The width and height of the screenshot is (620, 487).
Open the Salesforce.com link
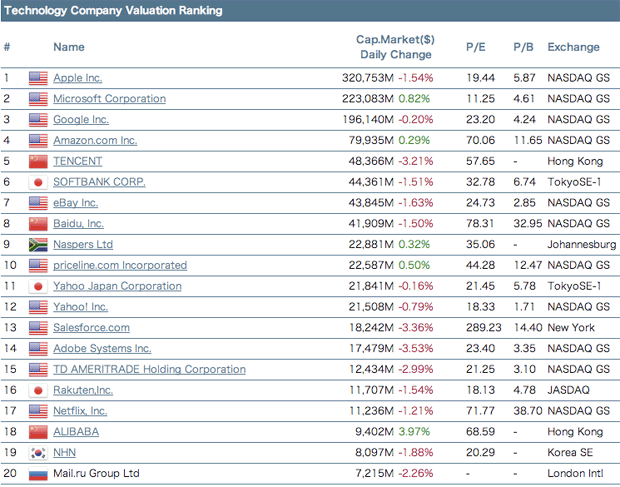[91, 328]
